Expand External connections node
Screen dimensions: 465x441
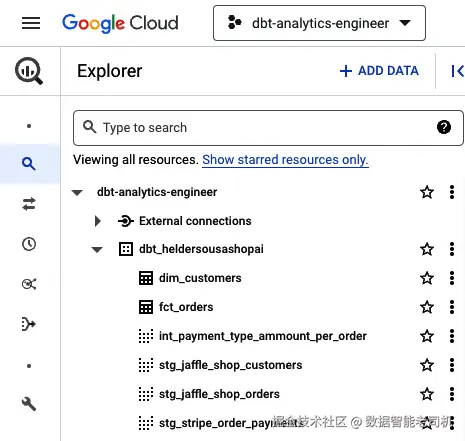tap(98, 221)
